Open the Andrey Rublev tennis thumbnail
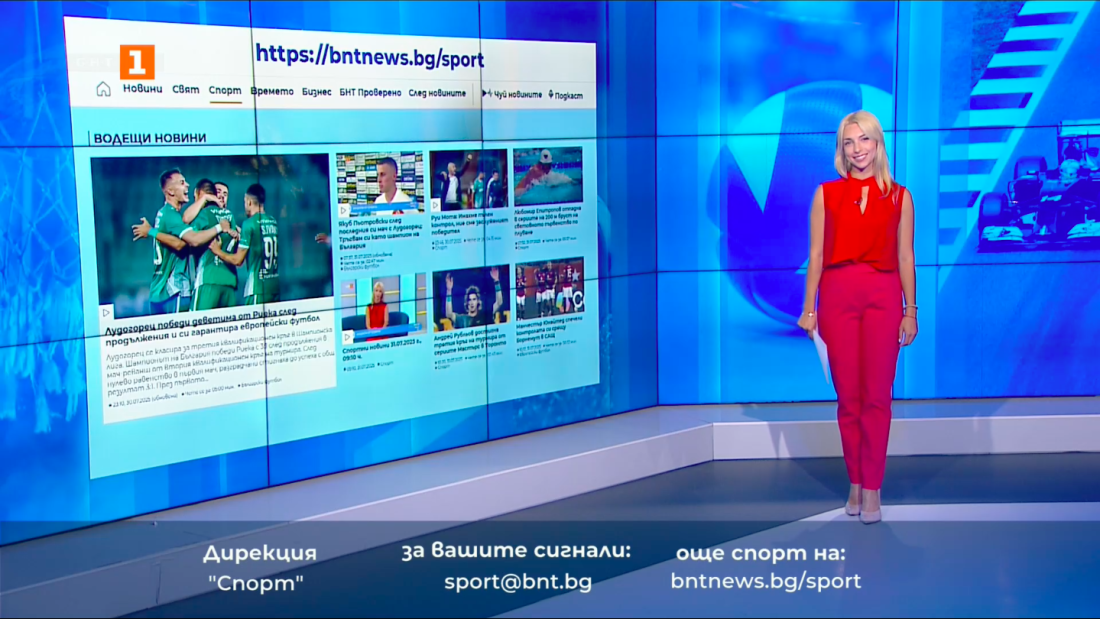 coord(470,297)
